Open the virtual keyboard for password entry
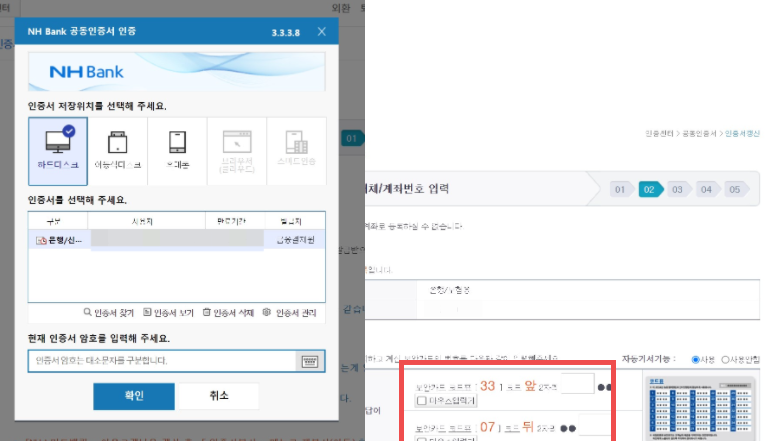 point(310,361)
